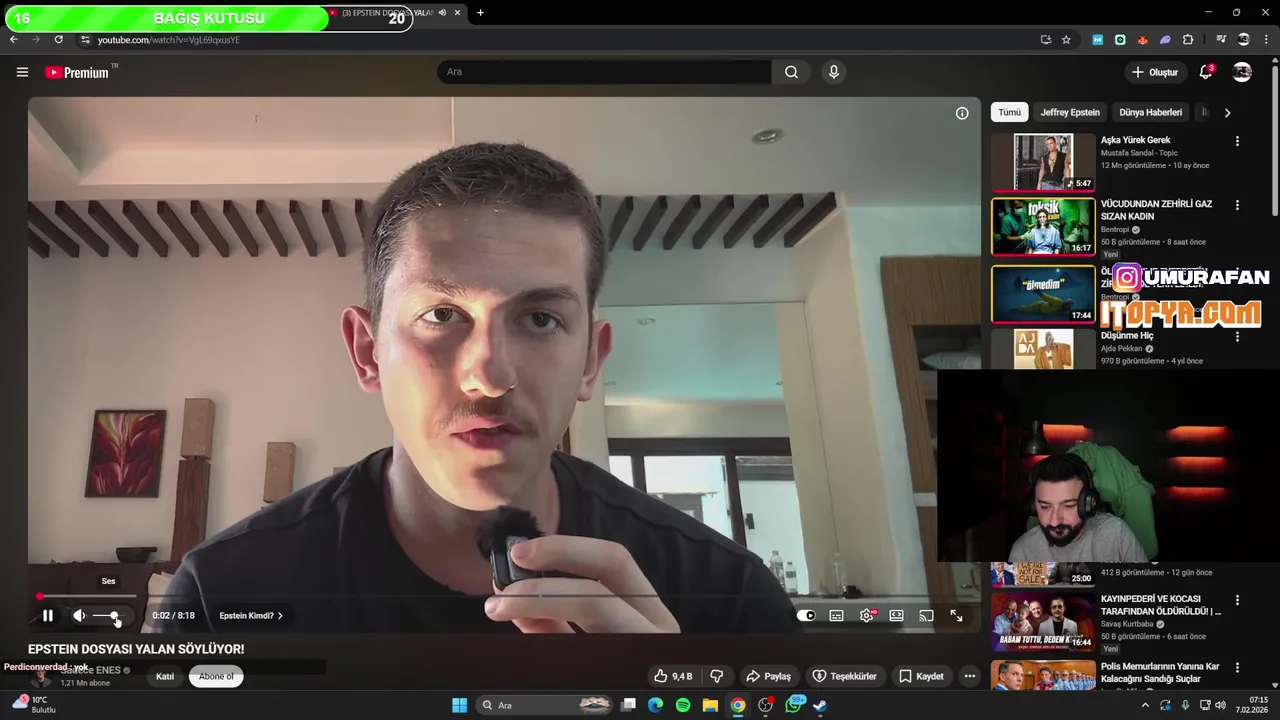Screen dimensions: 1280x720
Task: Open options menu for Aşka Yürek Gerek
Action: (x=1237, y=141)
